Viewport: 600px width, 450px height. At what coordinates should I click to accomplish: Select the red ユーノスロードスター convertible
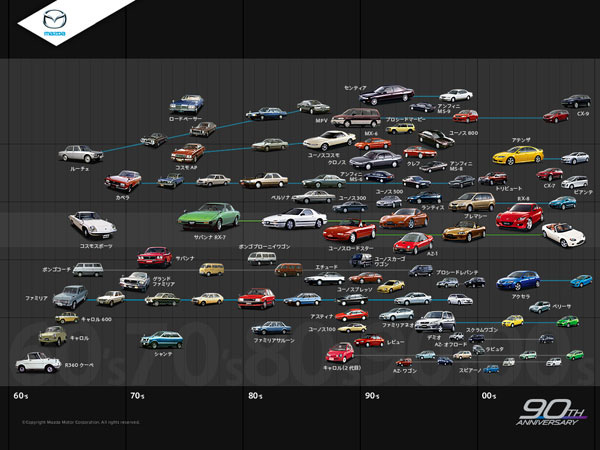click(349, 231)
